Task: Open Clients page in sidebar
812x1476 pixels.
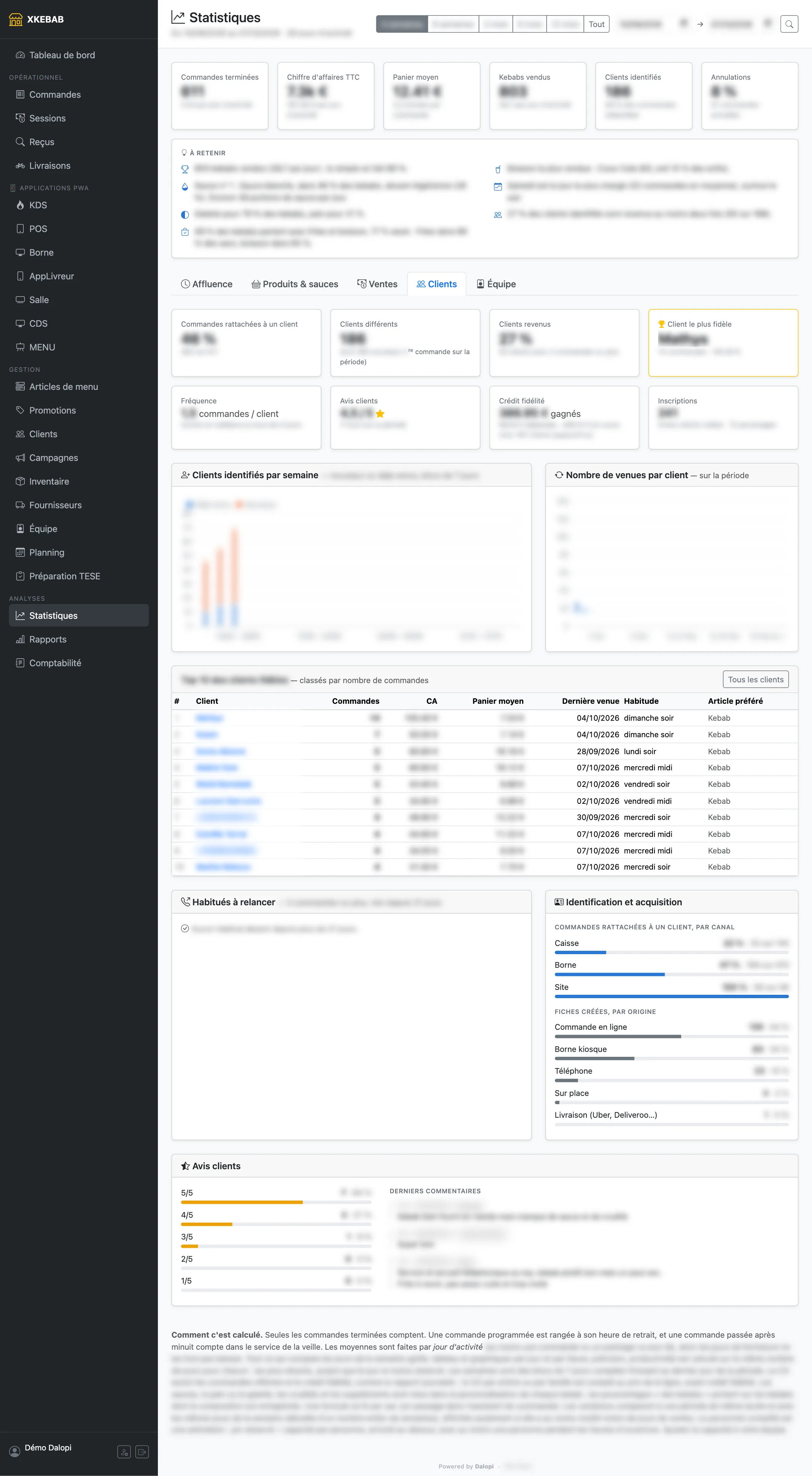Action: point(79,434)
